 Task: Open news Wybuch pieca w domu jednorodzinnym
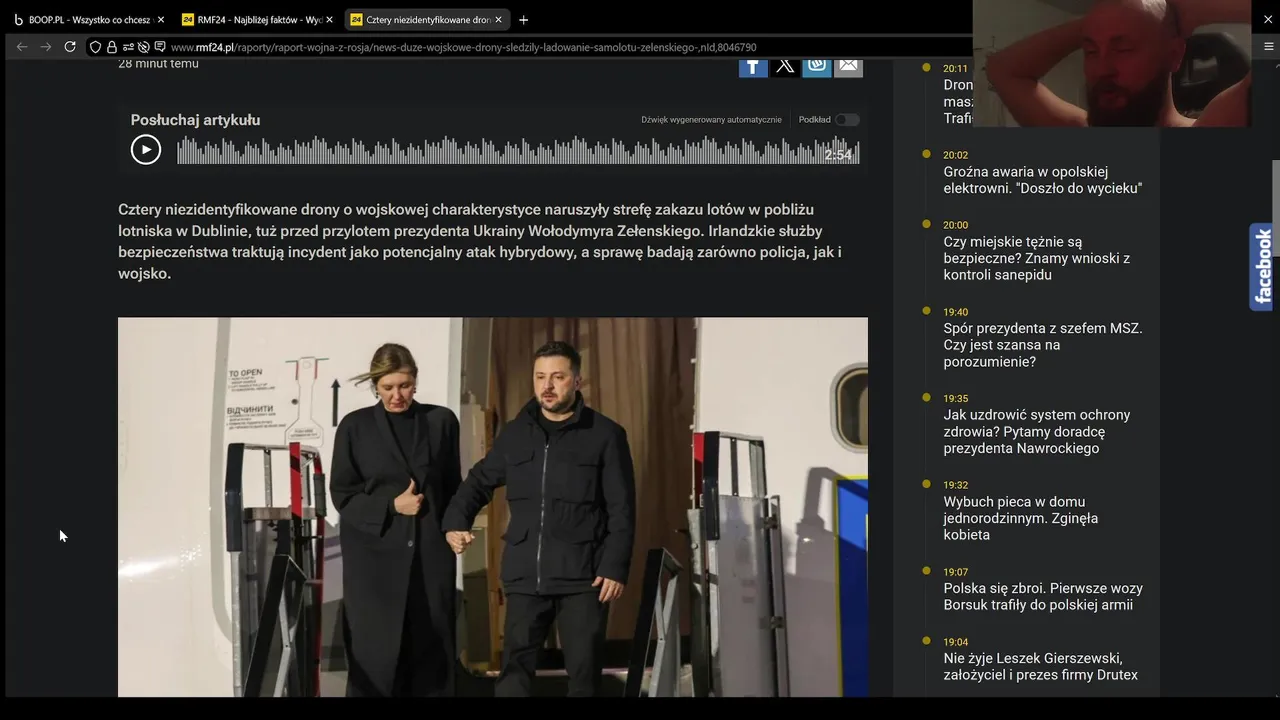(1021, 518)
